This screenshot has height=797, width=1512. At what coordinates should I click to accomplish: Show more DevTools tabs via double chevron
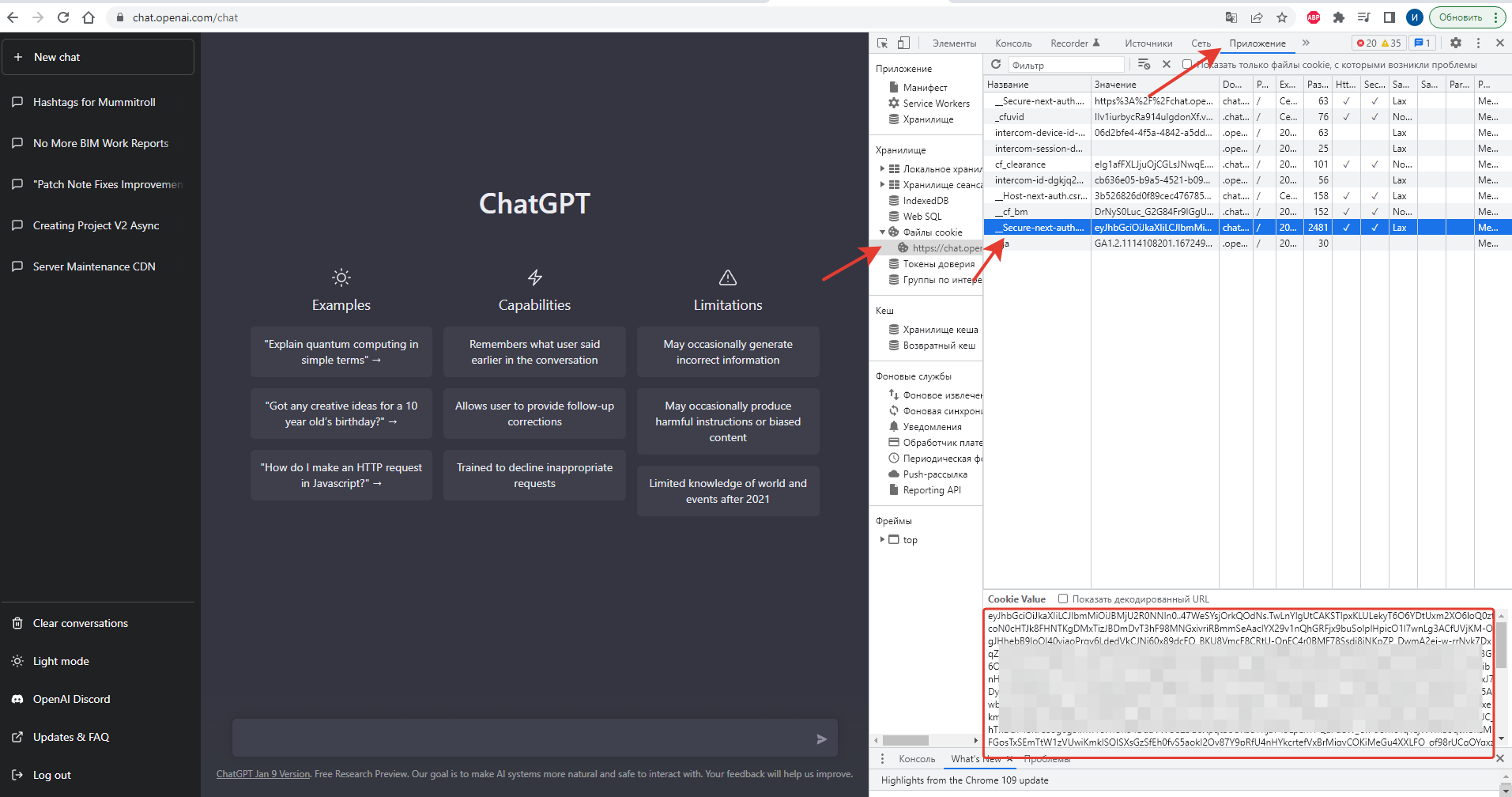(1306, 43)
